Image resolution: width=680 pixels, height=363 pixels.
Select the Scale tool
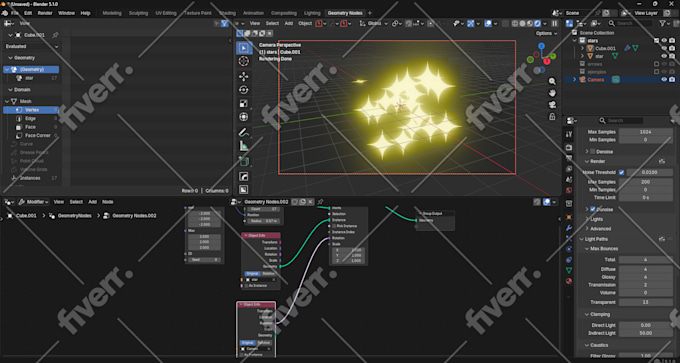tap(244, 103)
